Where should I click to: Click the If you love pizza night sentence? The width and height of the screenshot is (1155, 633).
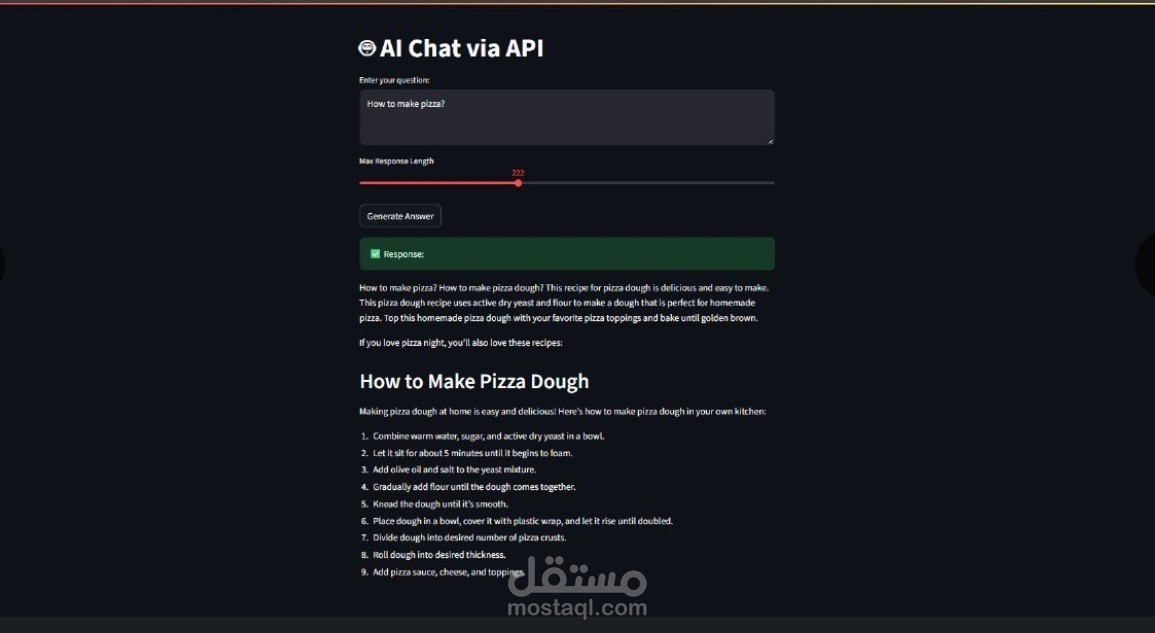pos(461,341)
